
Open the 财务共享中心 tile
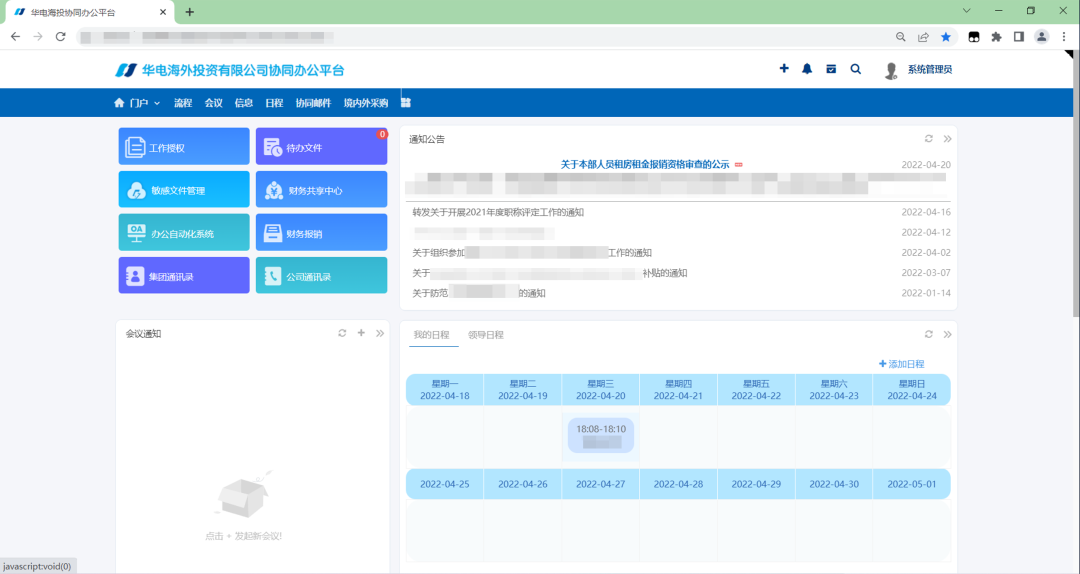coord(321,190)
